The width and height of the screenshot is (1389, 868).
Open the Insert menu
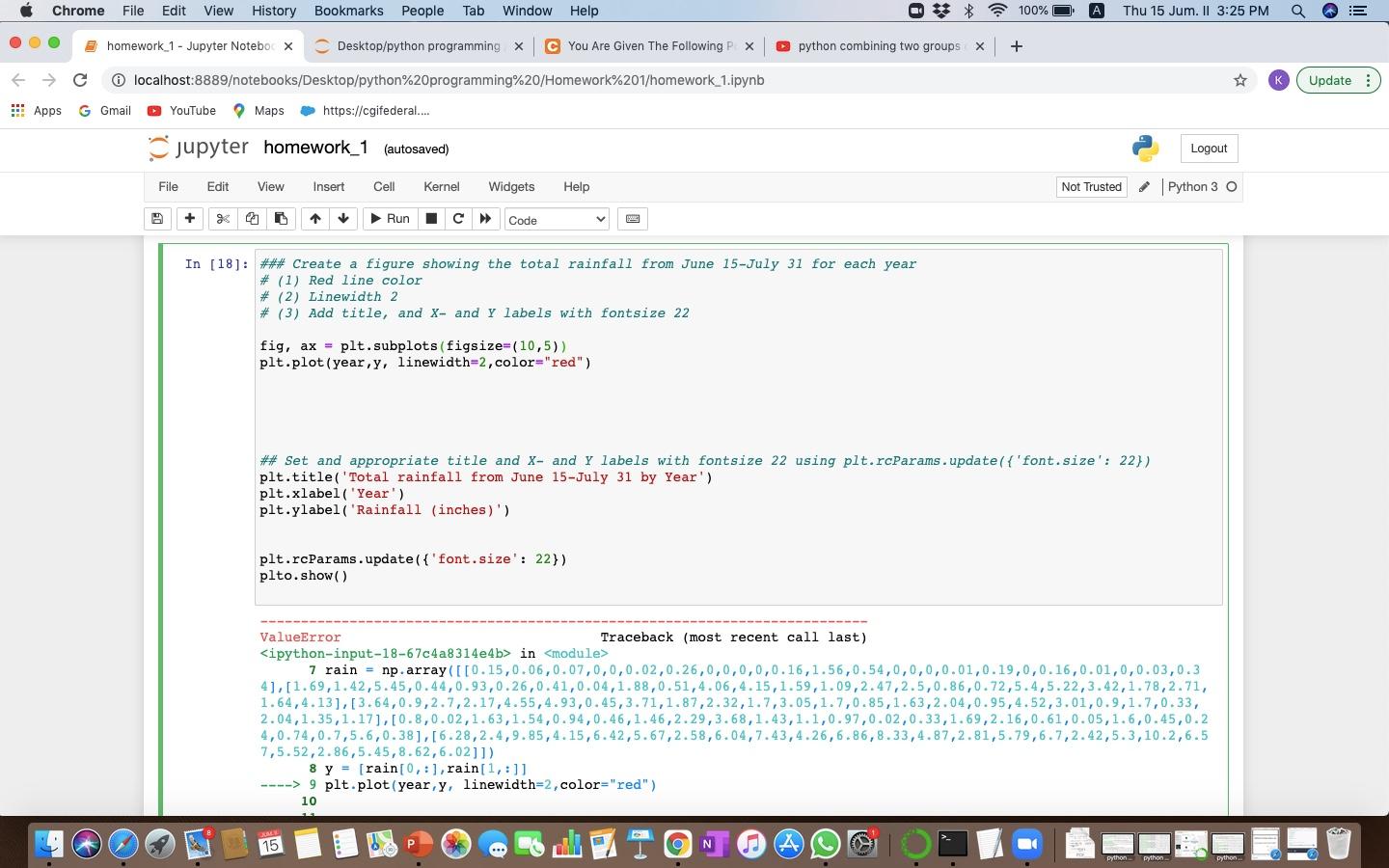329,187
